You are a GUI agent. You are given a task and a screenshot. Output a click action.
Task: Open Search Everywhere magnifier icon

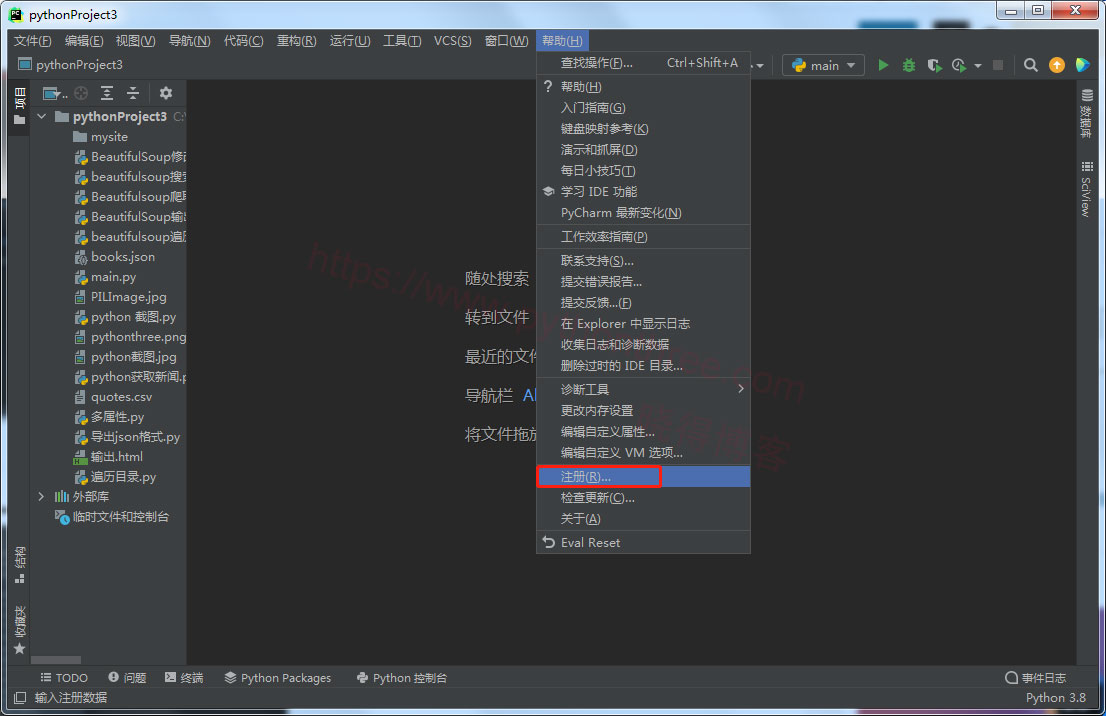point(1031,65)
